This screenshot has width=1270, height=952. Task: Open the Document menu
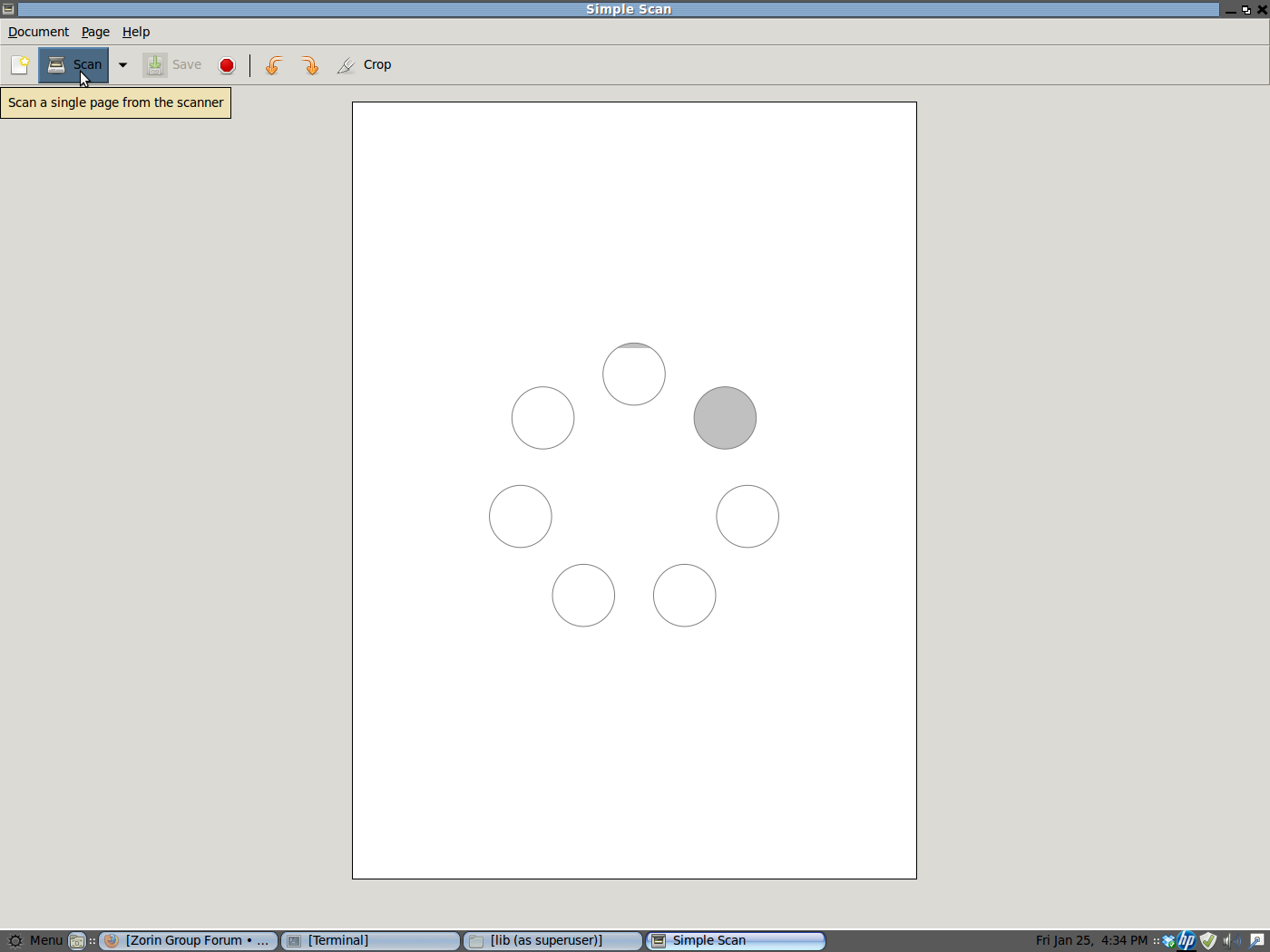tap(38, 32)
